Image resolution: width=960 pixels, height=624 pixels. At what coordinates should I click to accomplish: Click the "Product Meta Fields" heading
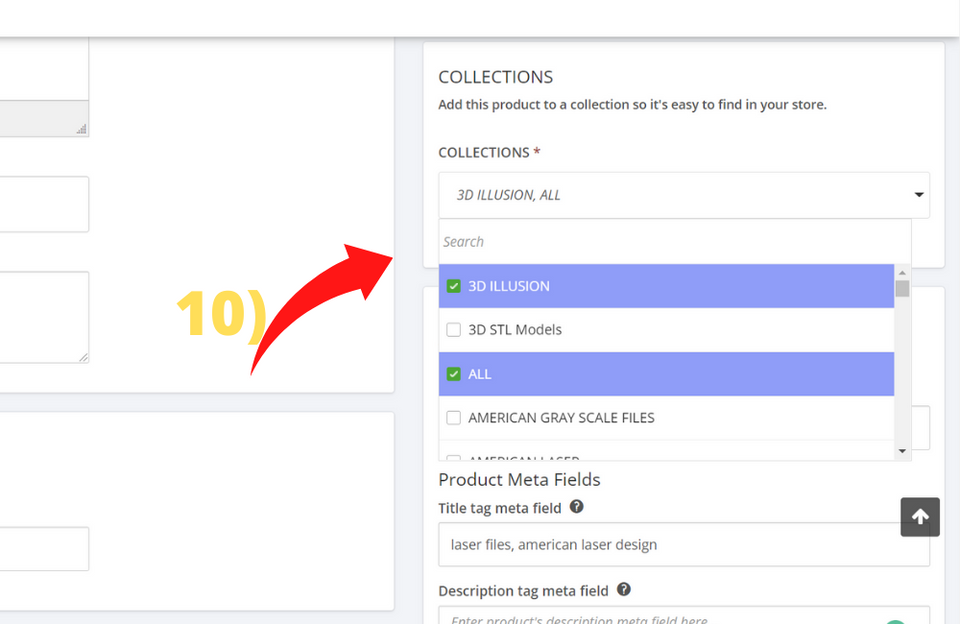tap(519, 479)
